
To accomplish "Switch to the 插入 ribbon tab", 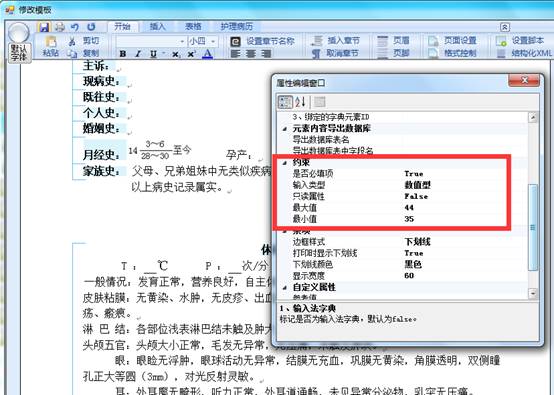I will 158,26.
